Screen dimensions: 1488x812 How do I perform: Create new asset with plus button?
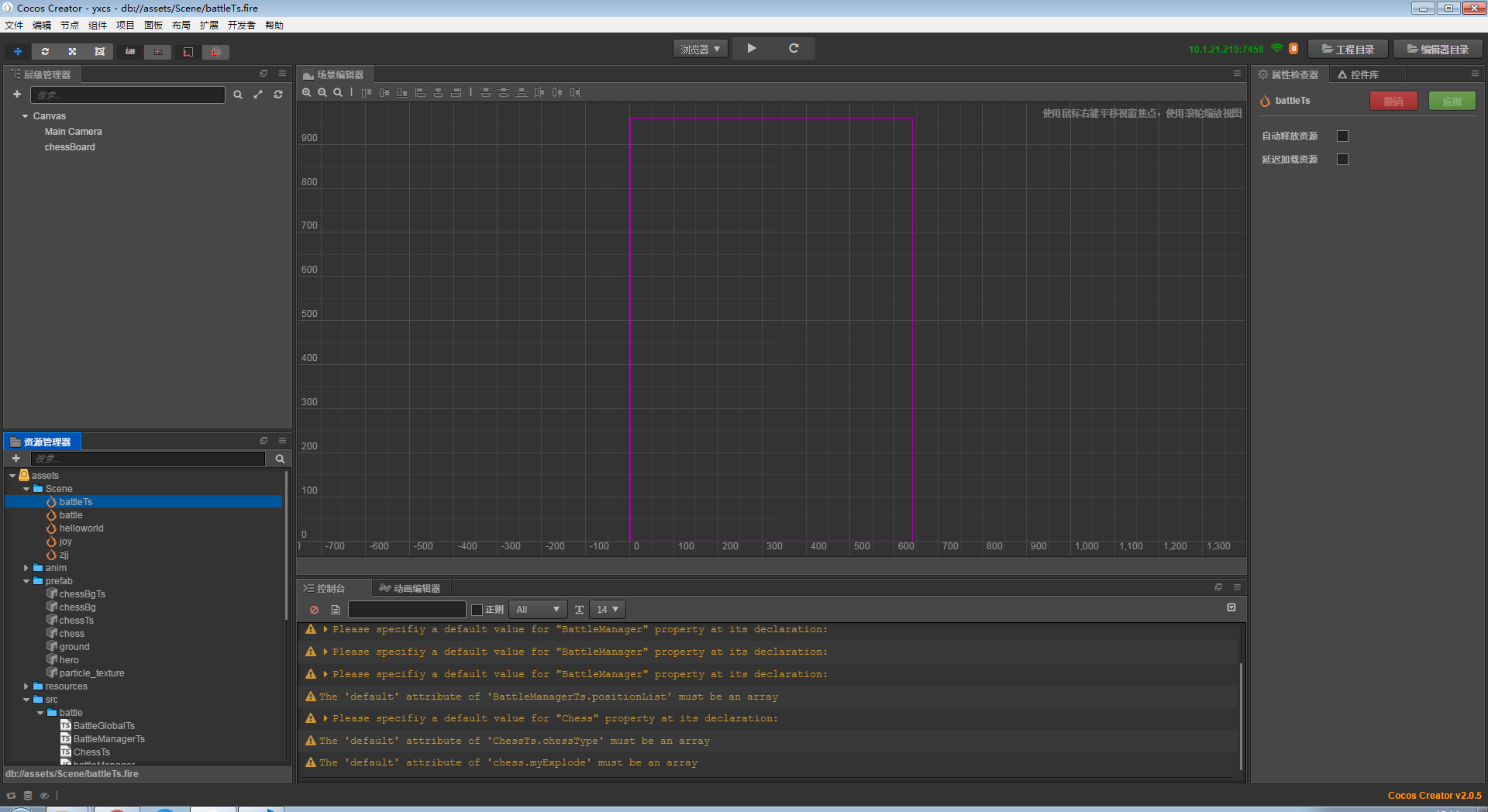point(15,459)
